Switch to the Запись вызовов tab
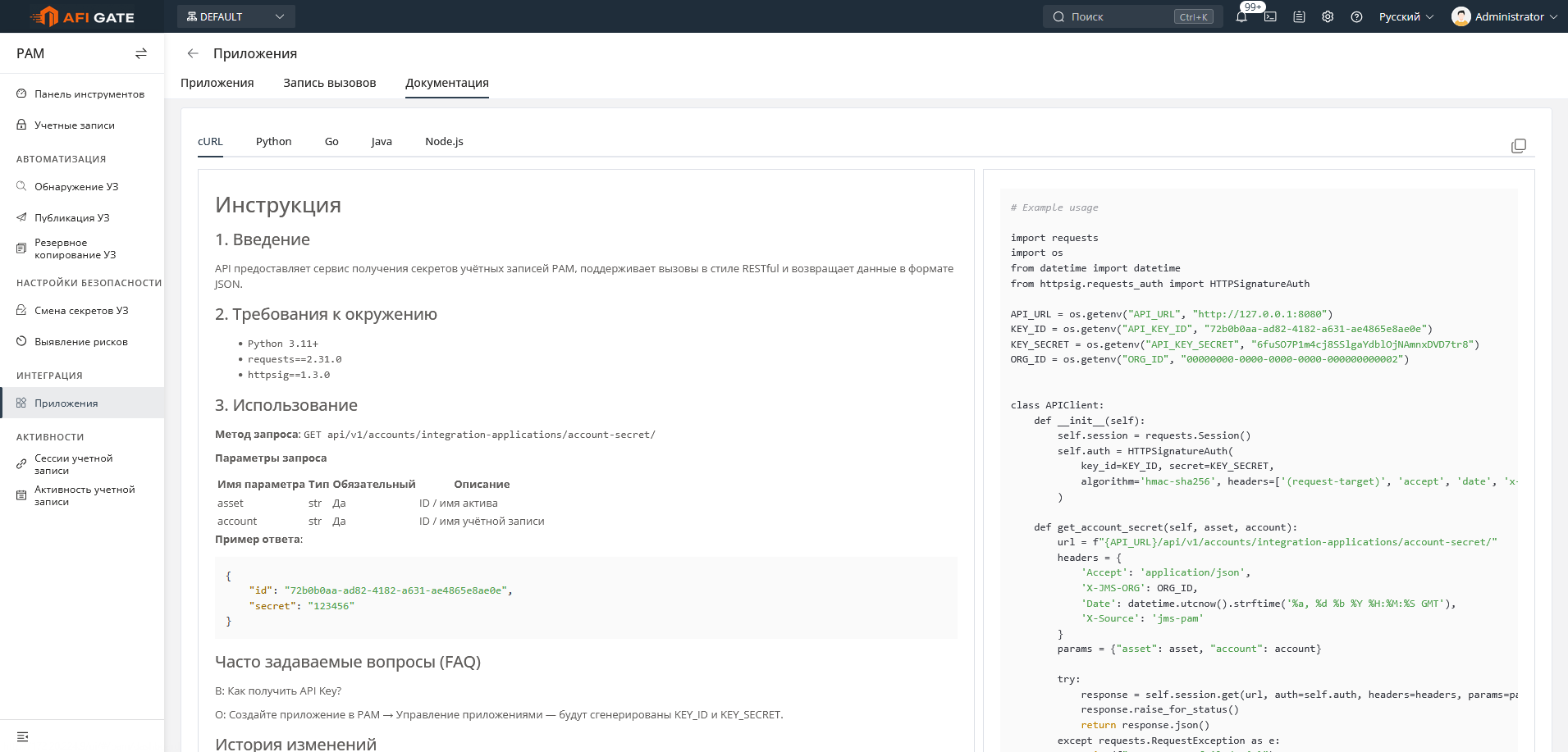Image resolution: width=1568 pixels, height=752 pixels. coord(330,83)
